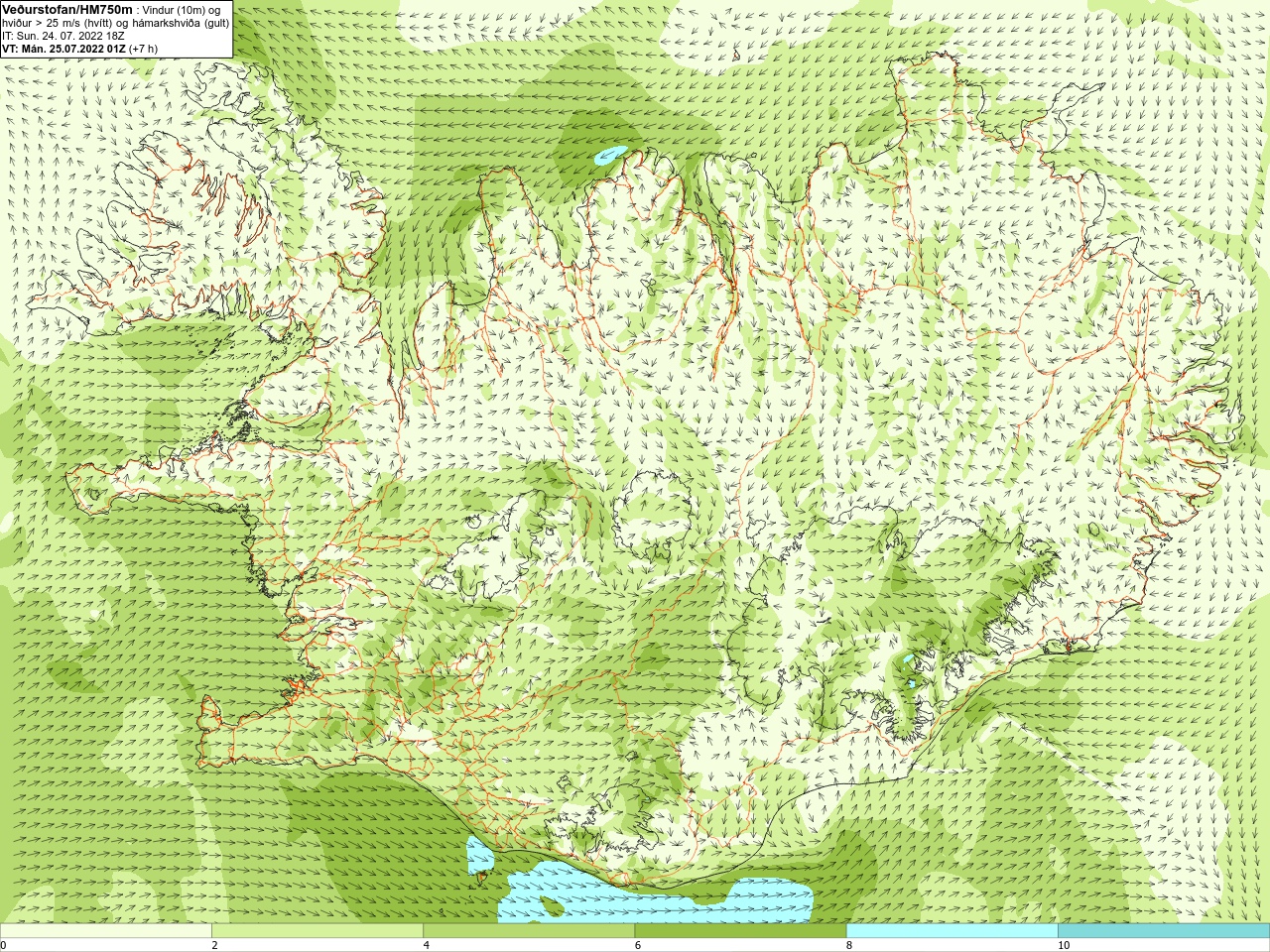Click the 8–10 light cyan legend swatch
Viewport: 1270px width, 952px height.
(952, 931)
